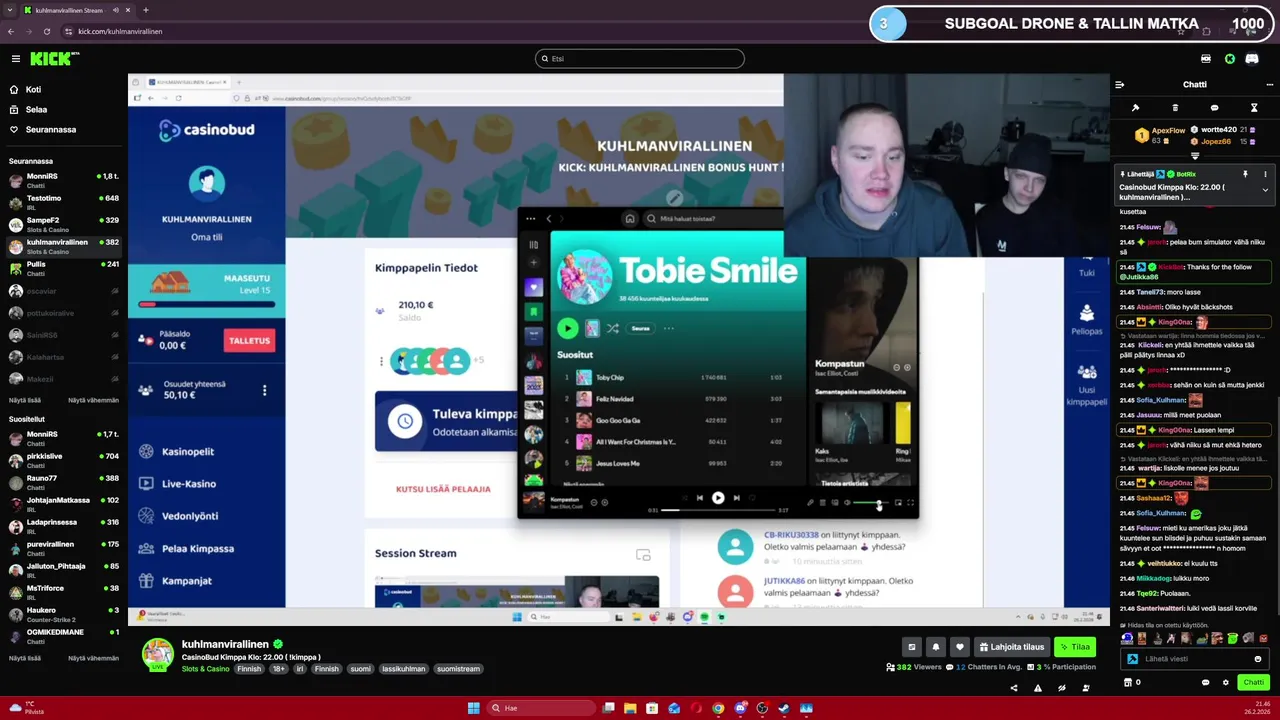Click the Etsi search field
This screenshot has width=1280, height=720.
point(640,59)
